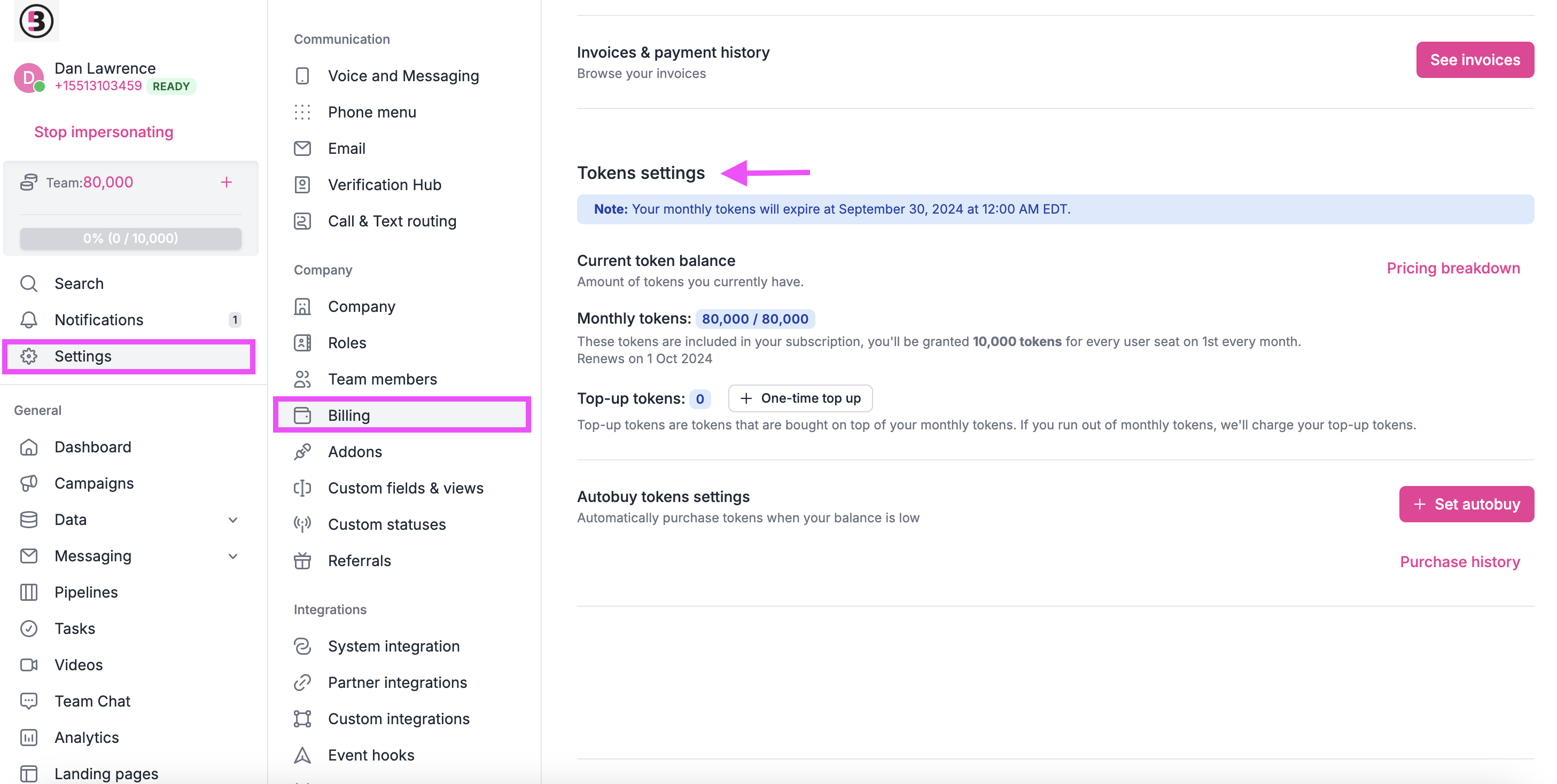1557x784 pixels.
Task: Open Call & Text routing
Action: [392, 221]
